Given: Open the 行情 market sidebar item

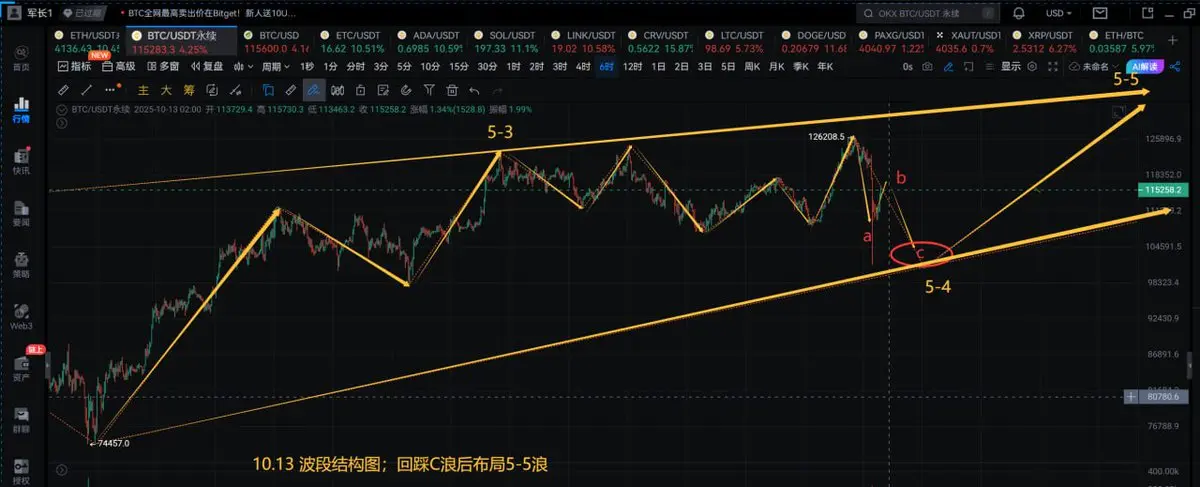Looking at the screenshot, I should point(21,111).
